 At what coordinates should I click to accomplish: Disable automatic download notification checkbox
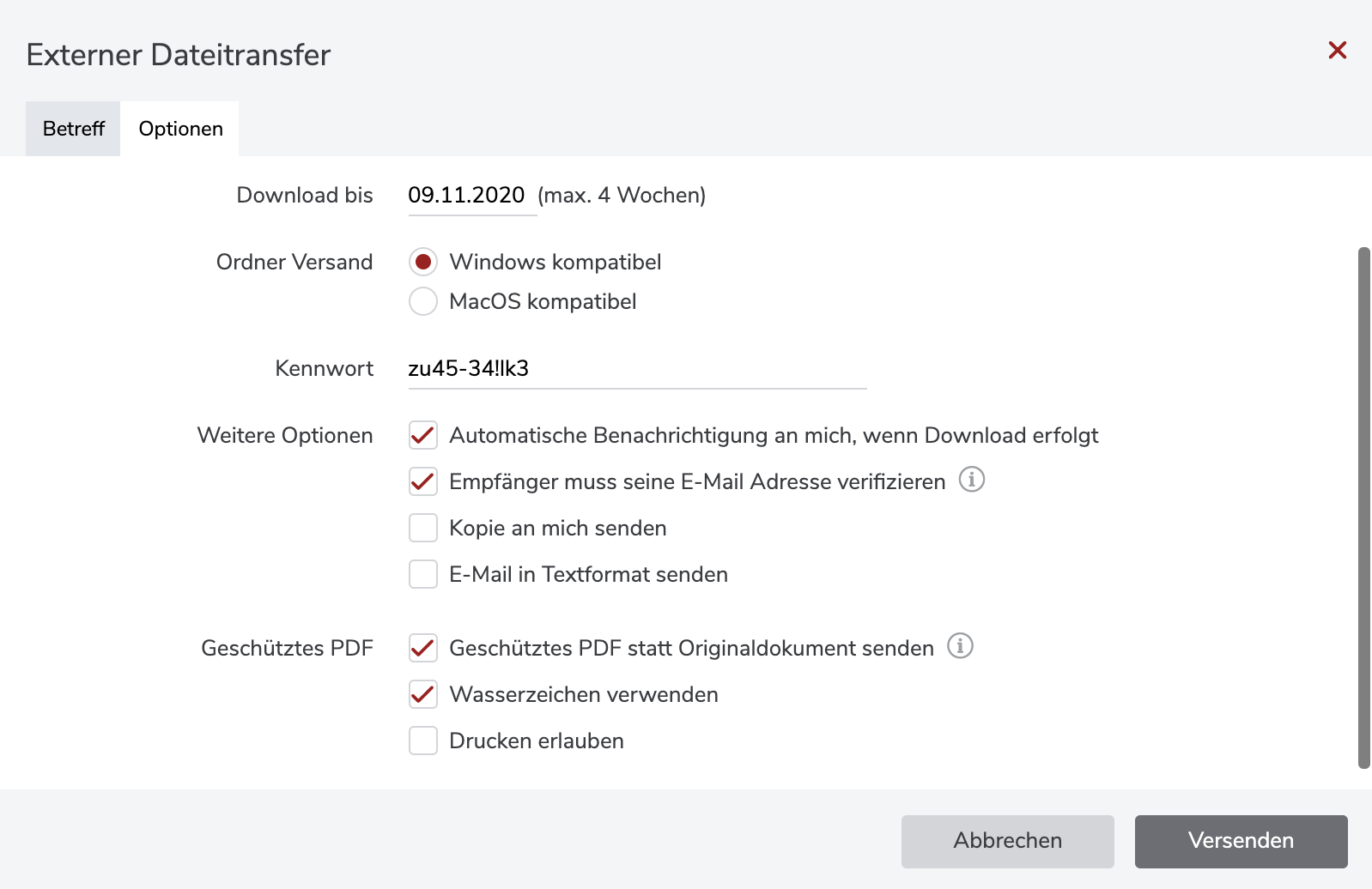tap(423, 435)
